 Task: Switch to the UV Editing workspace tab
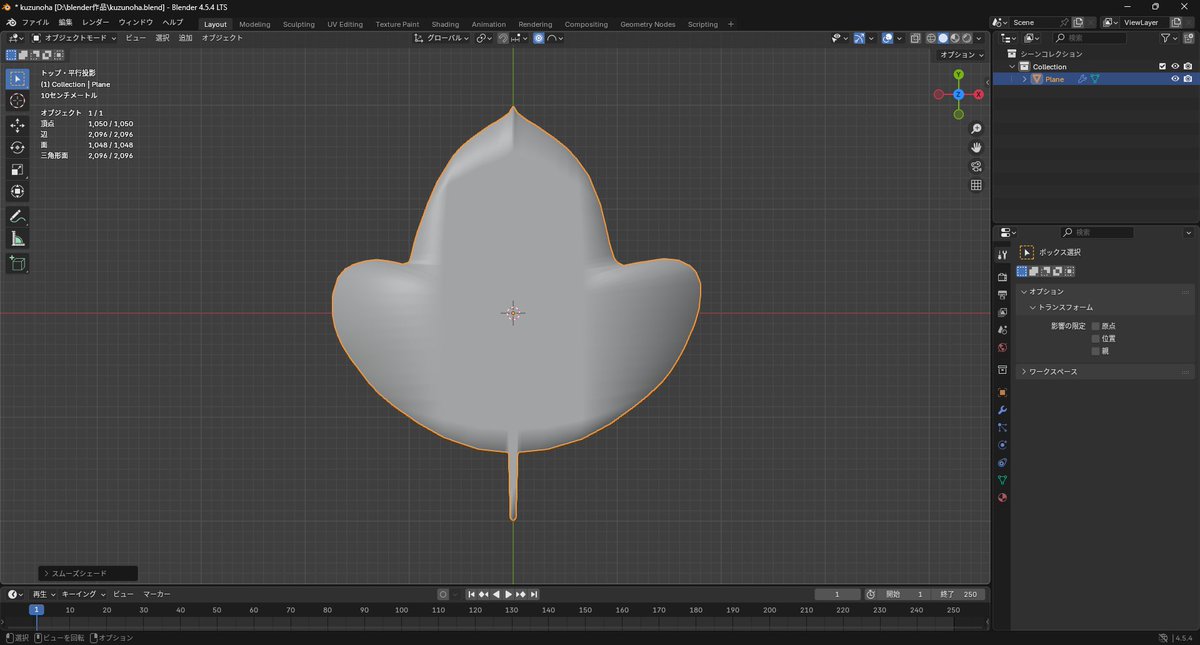tap(345, 24)
